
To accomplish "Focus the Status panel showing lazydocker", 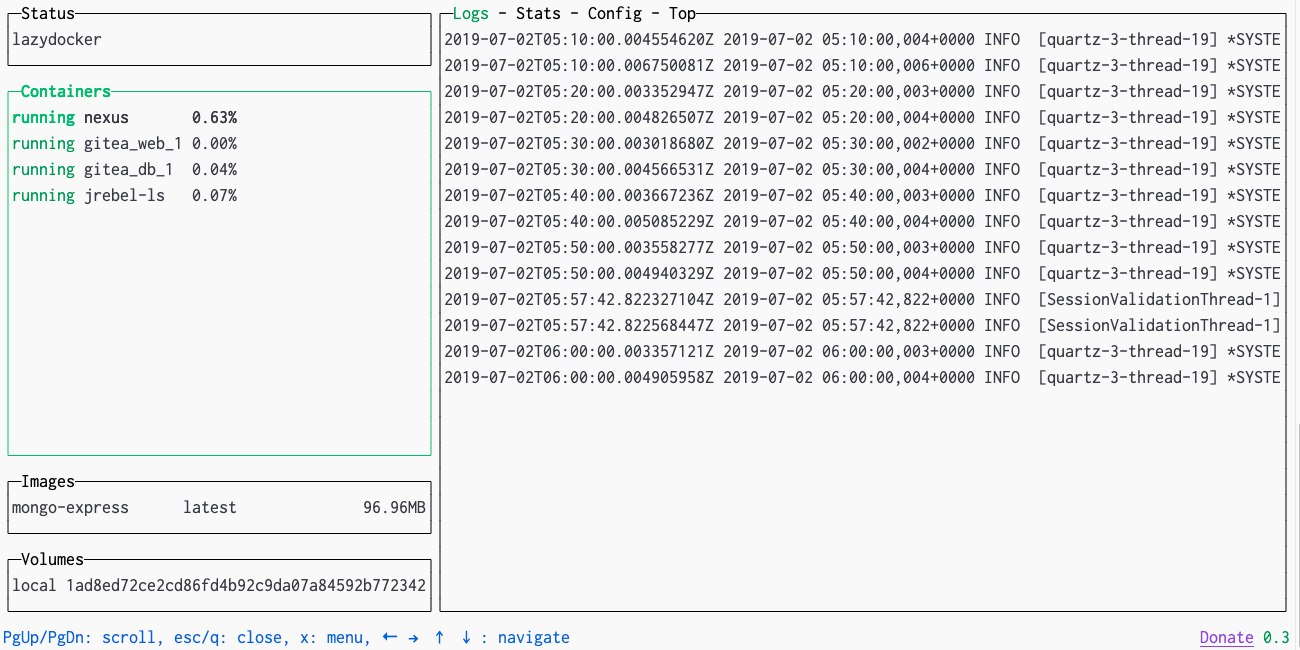I will click(218, 40).
